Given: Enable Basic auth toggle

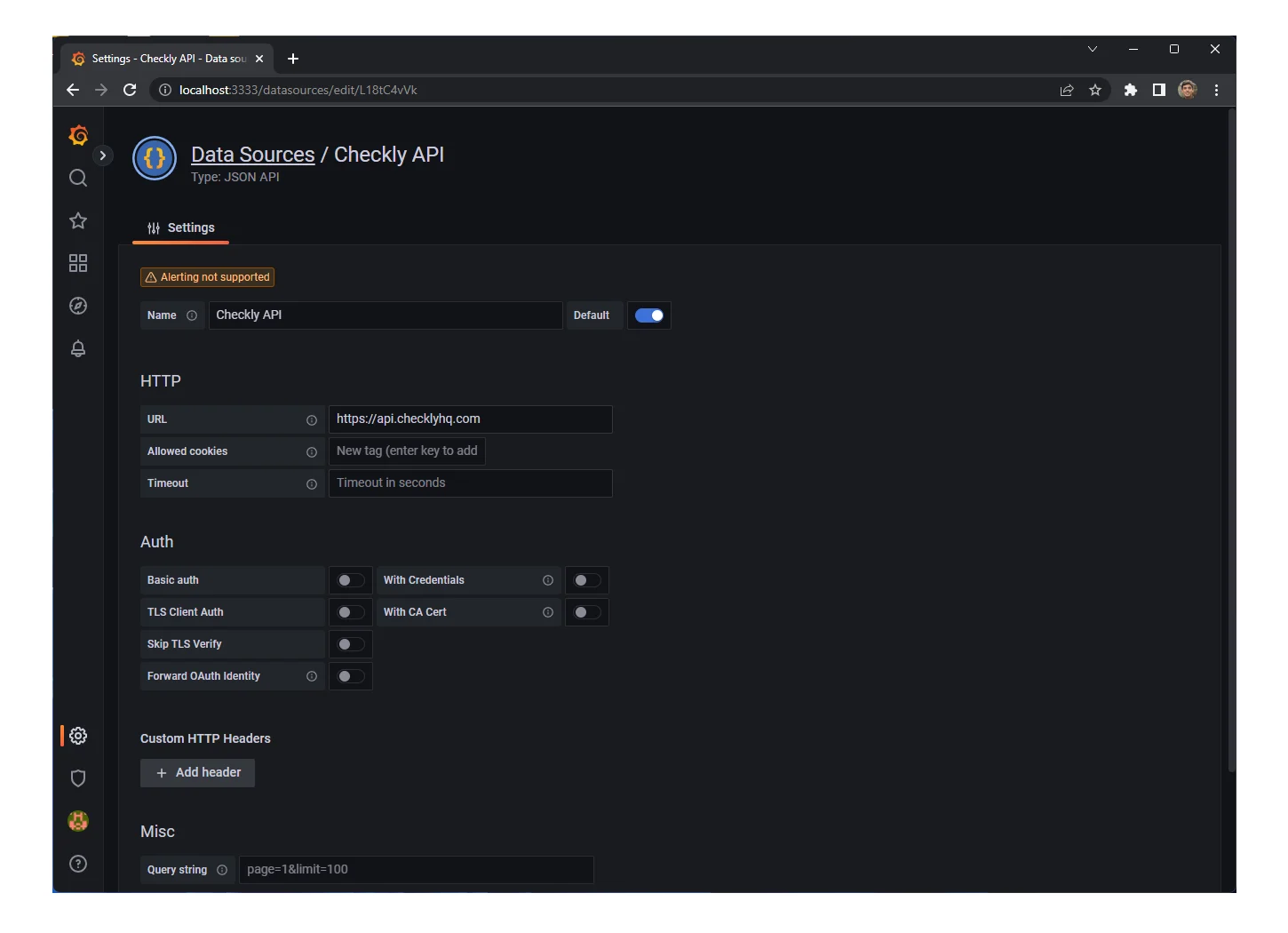Looking at the screenshot, I should coord(351,580).
